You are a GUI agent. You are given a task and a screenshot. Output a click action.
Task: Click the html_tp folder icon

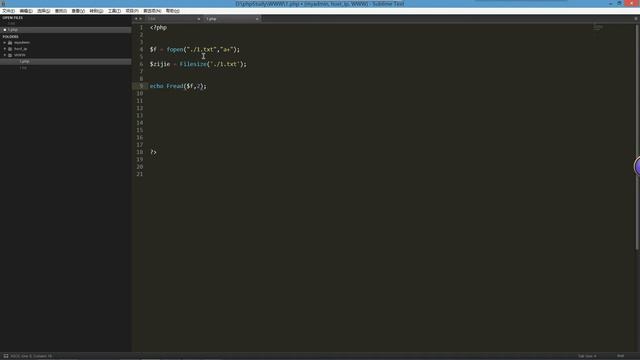pos(10,49)
